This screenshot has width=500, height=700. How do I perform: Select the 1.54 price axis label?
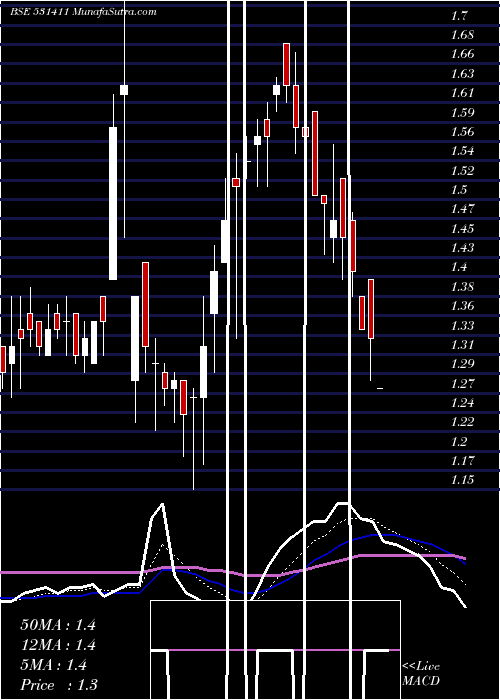(x=462, y=151)
